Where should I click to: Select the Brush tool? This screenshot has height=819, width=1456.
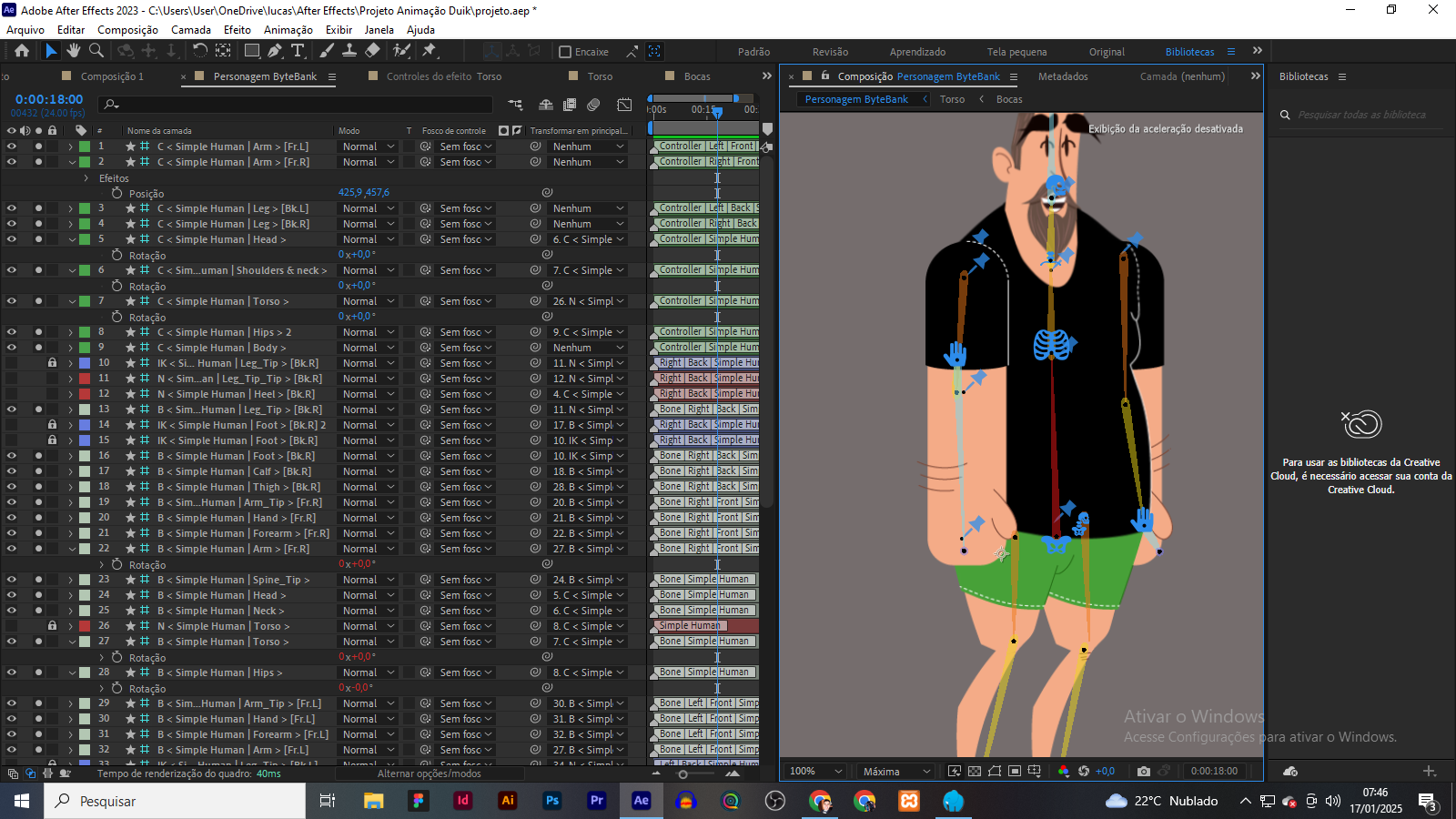click(x=326, y=51)
